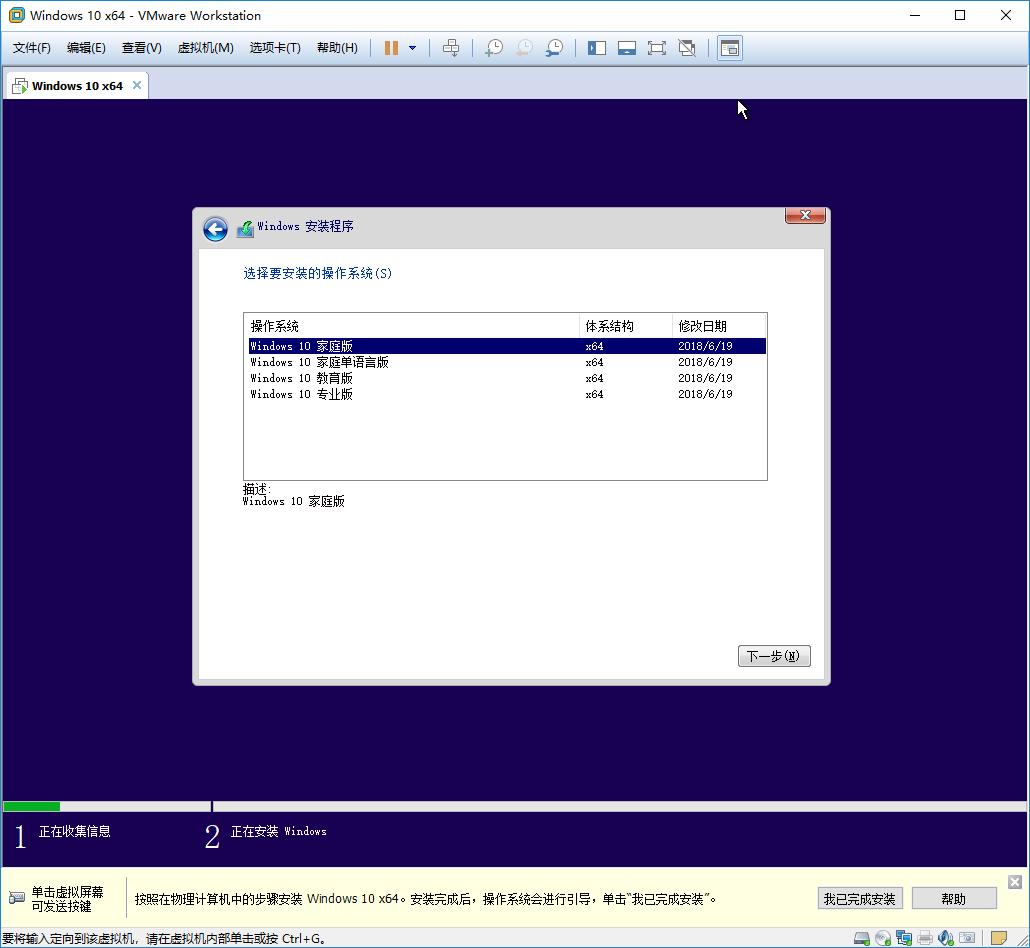
Task: Click the 下一步(N) button in the installer
Action: 774,656
